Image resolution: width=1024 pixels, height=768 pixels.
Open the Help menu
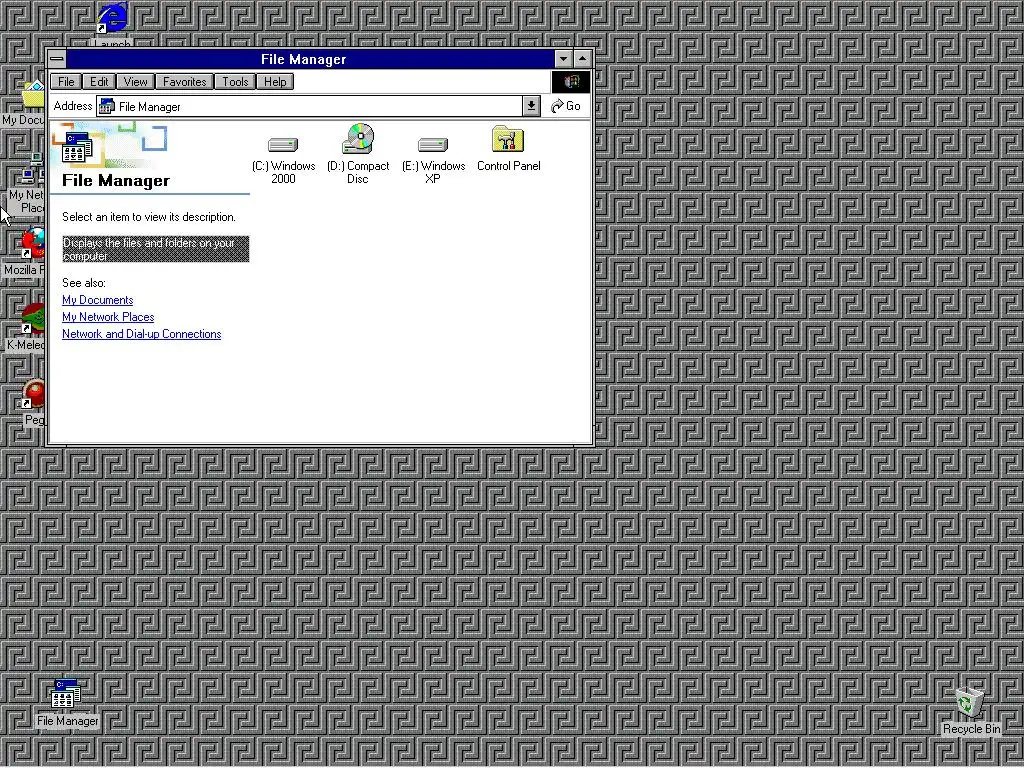coord(275,82)
